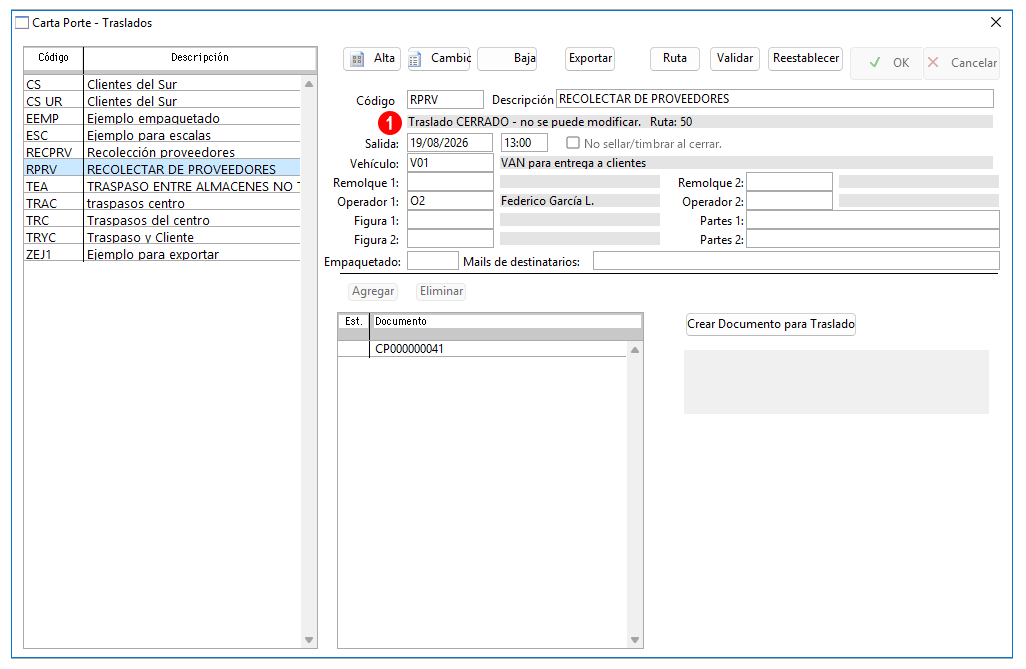
Task: Click the Código column header
Action: pos(54,58)
